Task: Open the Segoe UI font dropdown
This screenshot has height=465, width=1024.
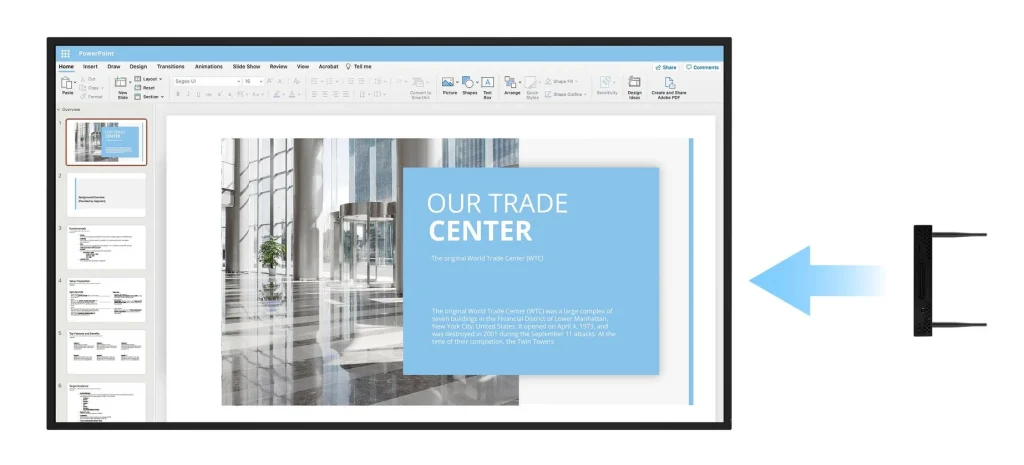Action: pos(207,82)
